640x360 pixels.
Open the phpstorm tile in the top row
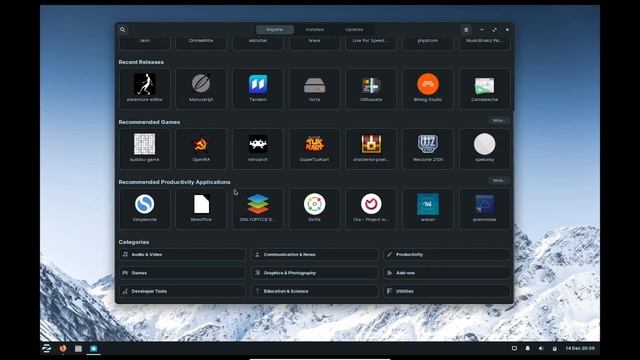coord(428,43)
